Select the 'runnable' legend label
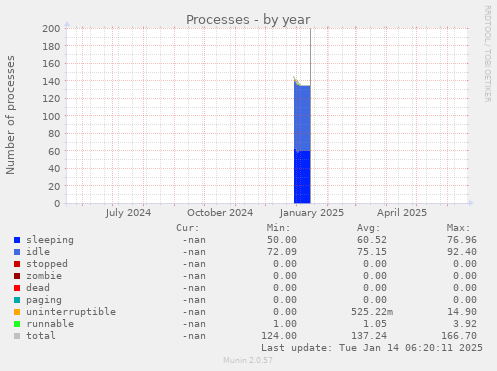The image size is (497, 371). [50, 324]
